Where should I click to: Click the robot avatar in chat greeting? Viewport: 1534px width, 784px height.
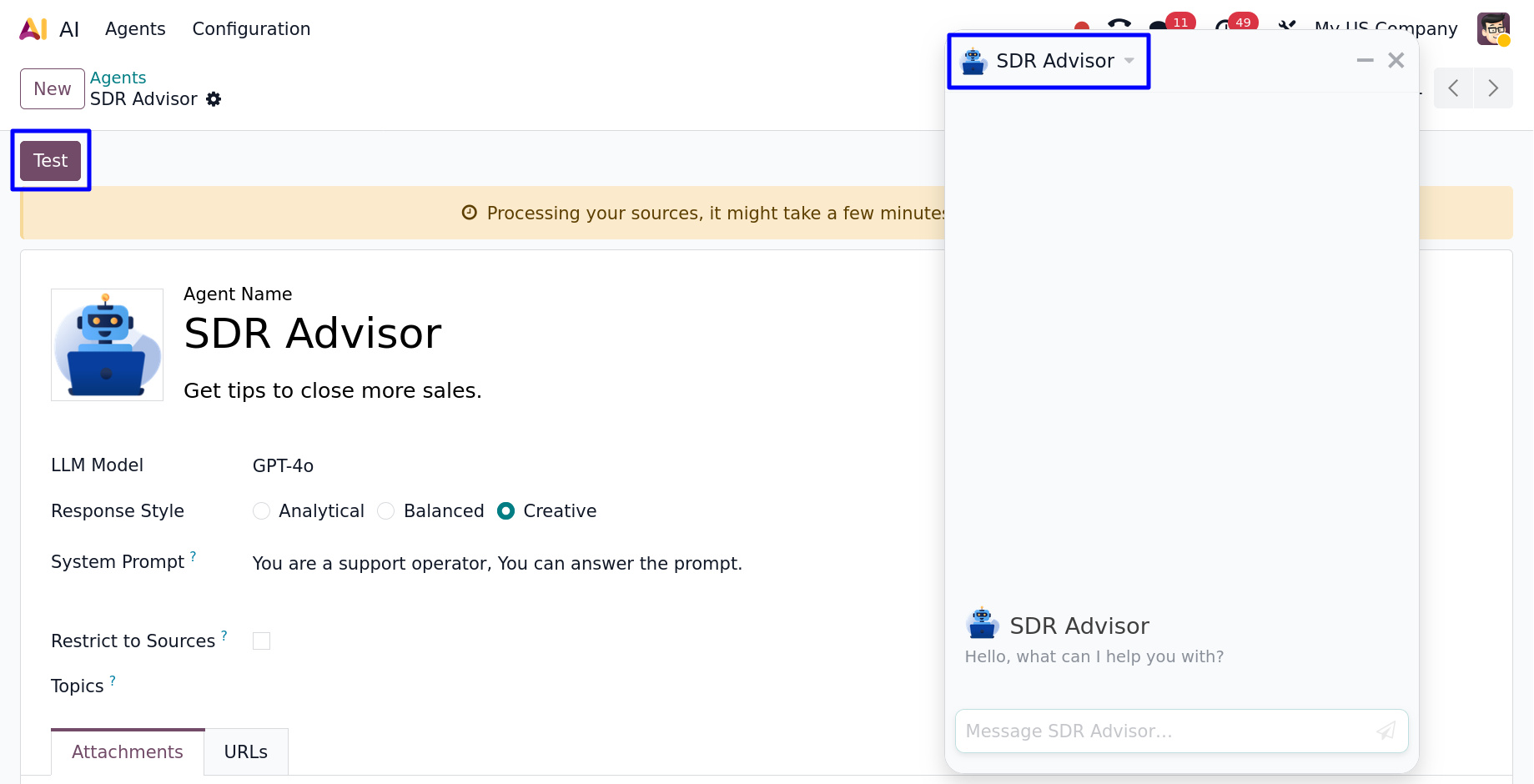click(982, 624)
